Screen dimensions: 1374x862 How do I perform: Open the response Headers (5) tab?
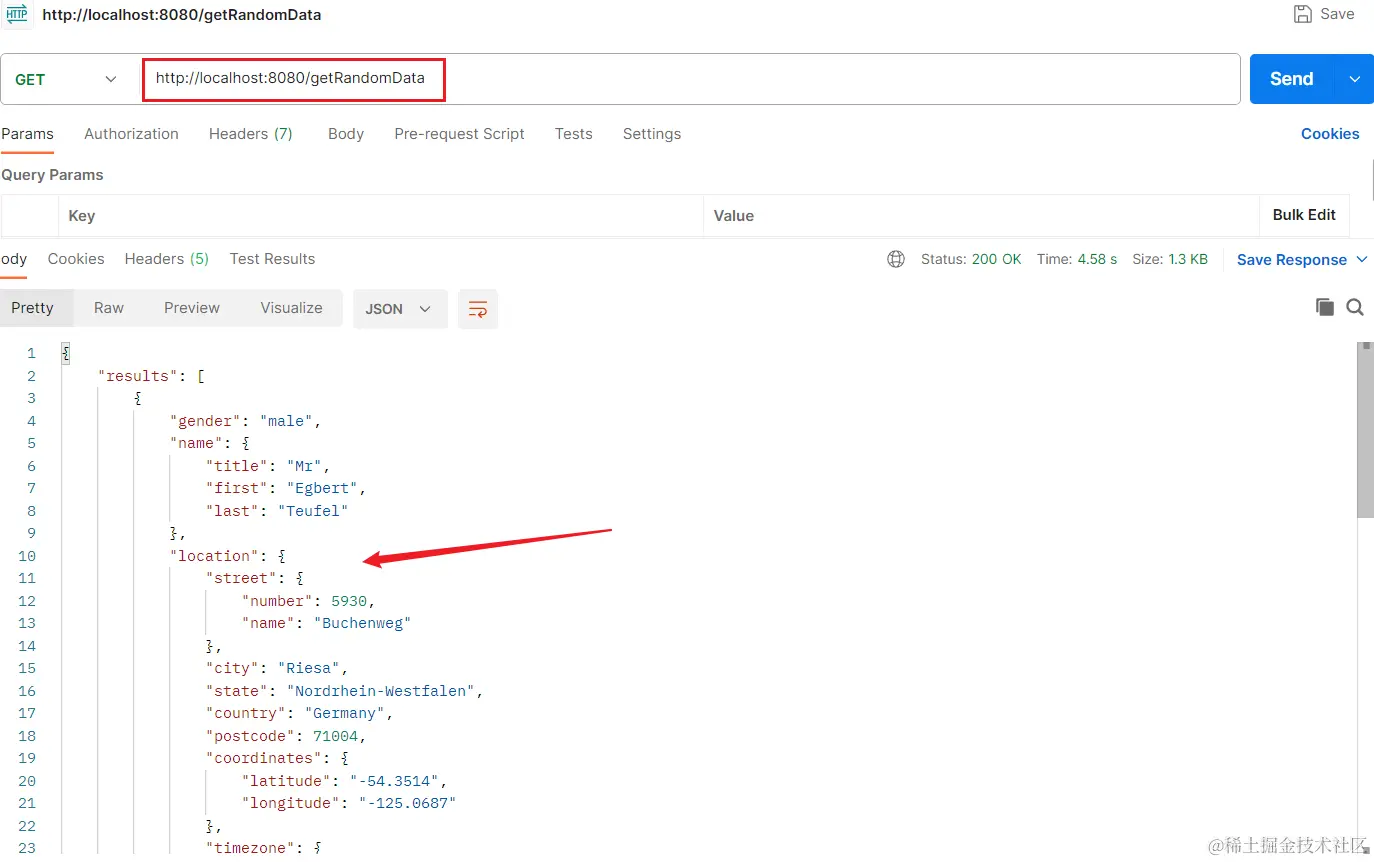click(167, 259)
